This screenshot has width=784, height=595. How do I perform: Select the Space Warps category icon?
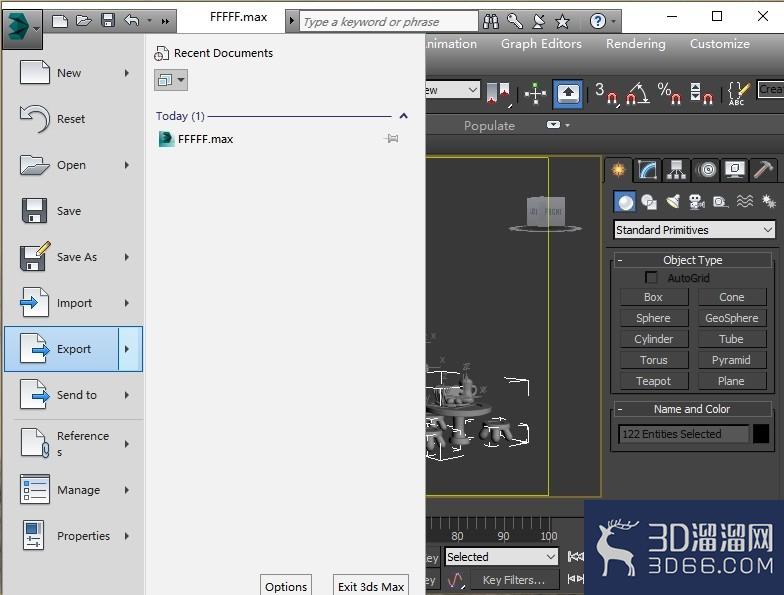(744, 202)
